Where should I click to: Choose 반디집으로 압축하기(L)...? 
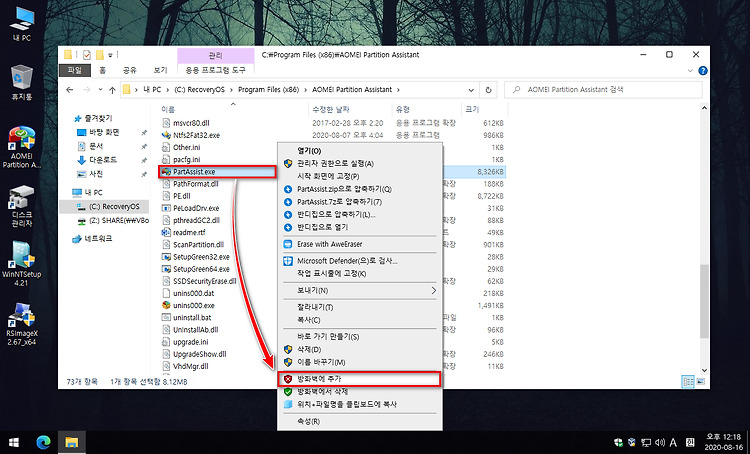tap(360, 214)
